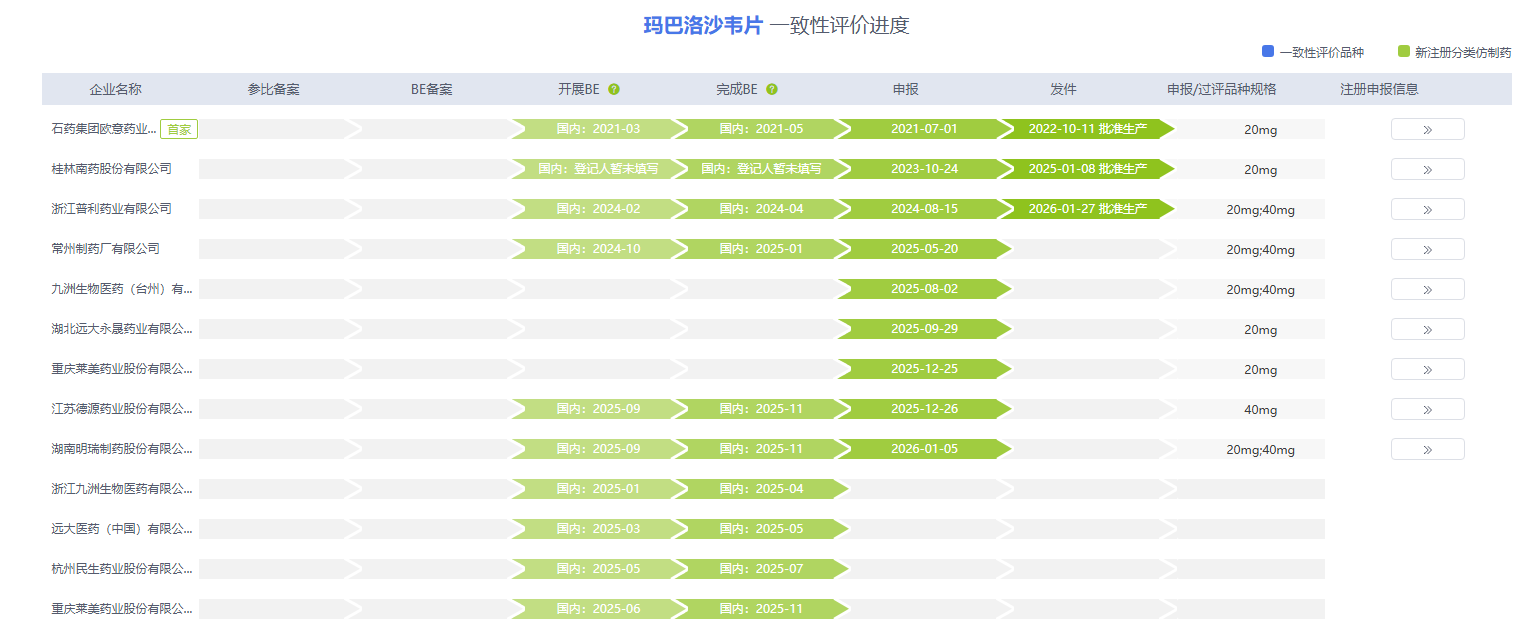
Task: Select the 2025-08-02 申报 cell
Action: point(924,289)
